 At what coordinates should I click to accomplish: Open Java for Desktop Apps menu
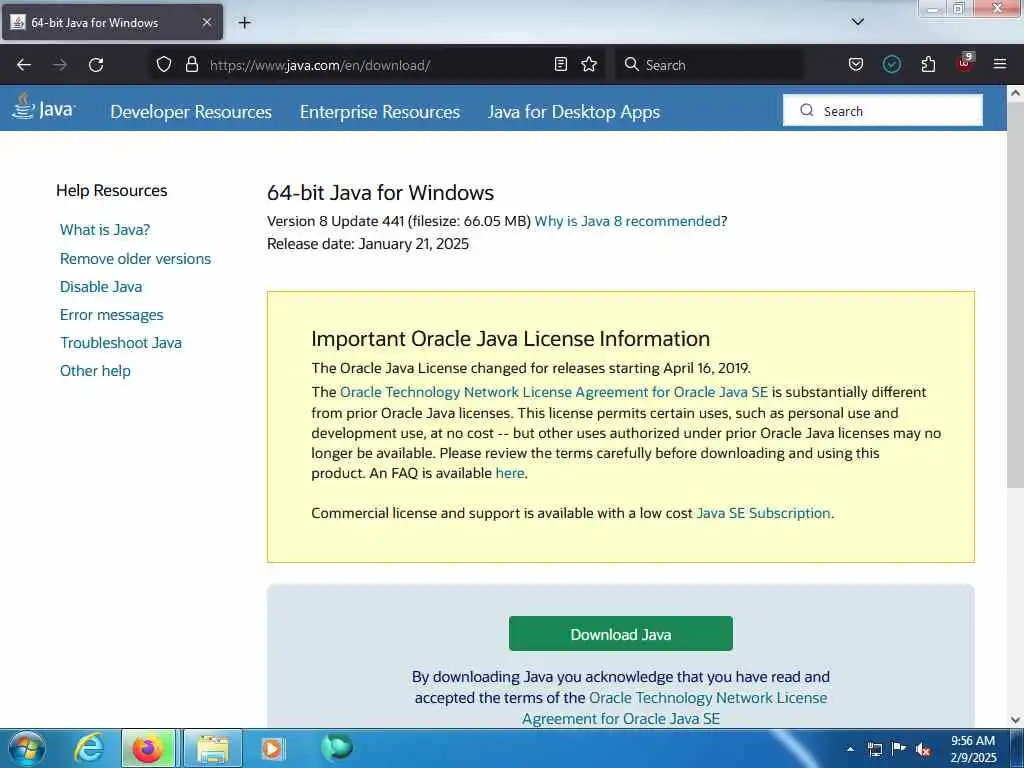pos(574,112)
